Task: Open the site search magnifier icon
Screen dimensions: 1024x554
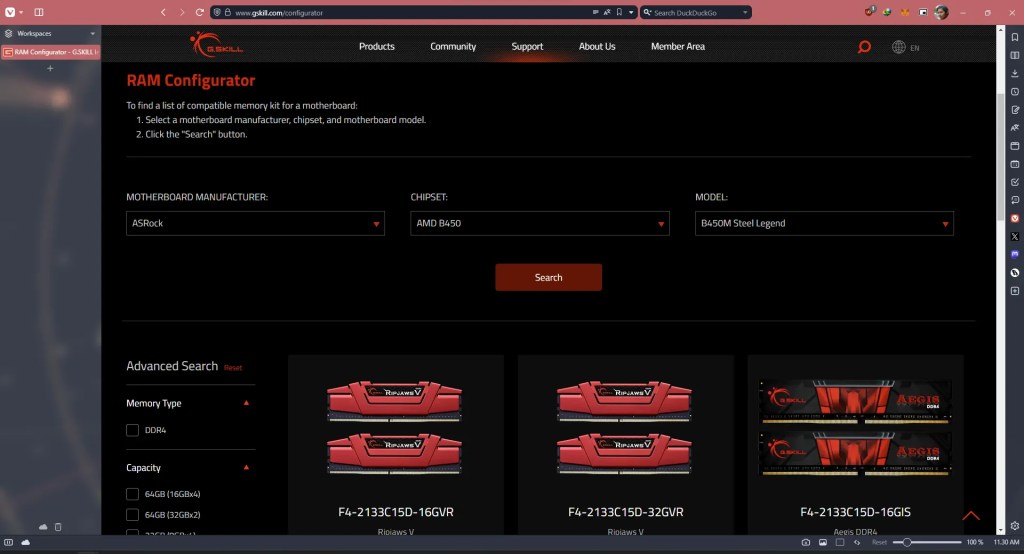Action: click(x=864, y=47)
